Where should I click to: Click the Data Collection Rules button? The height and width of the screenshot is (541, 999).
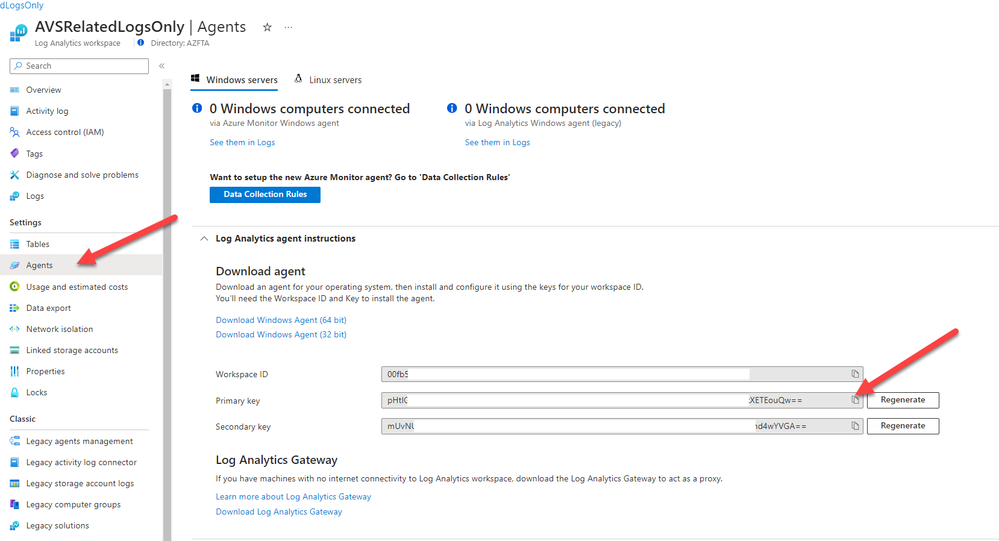coord(265,194)
